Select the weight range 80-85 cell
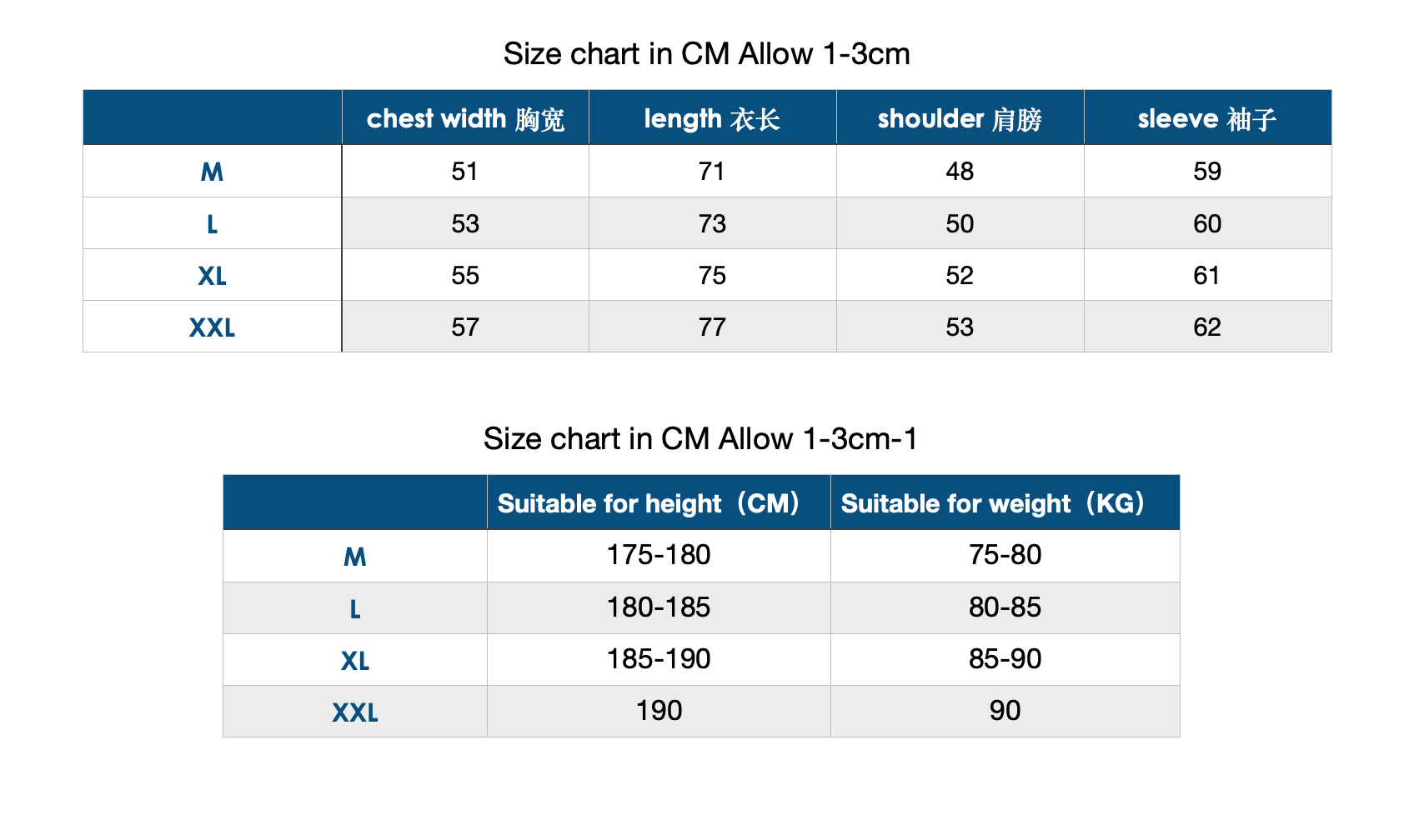Viewport: 1419px width, 840px height. click(1005, 607)
